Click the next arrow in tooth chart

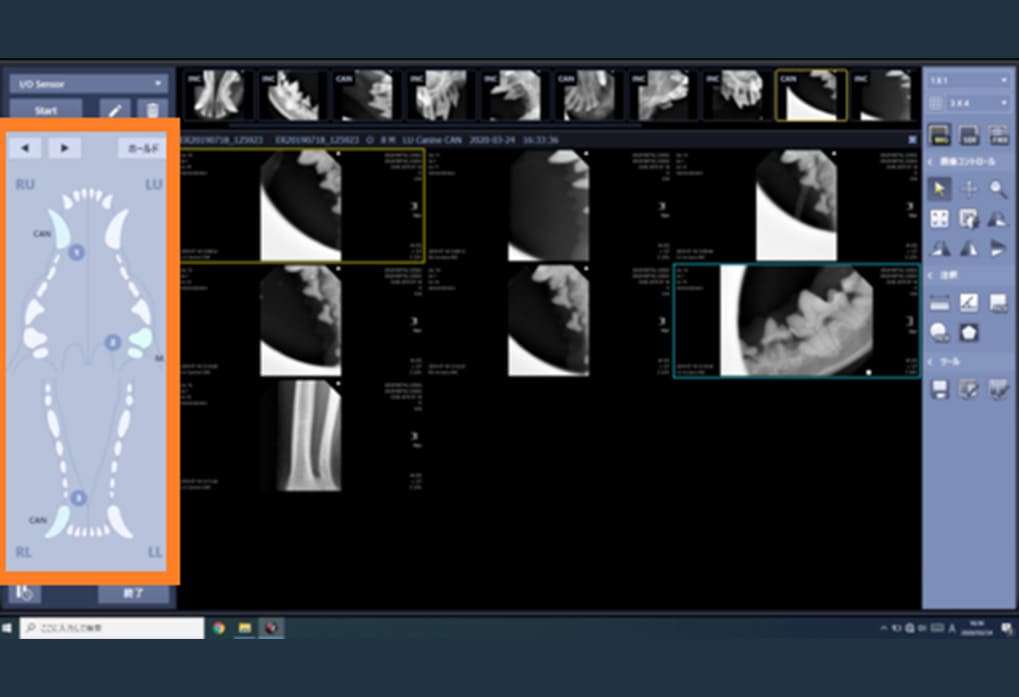pos(65,148)
